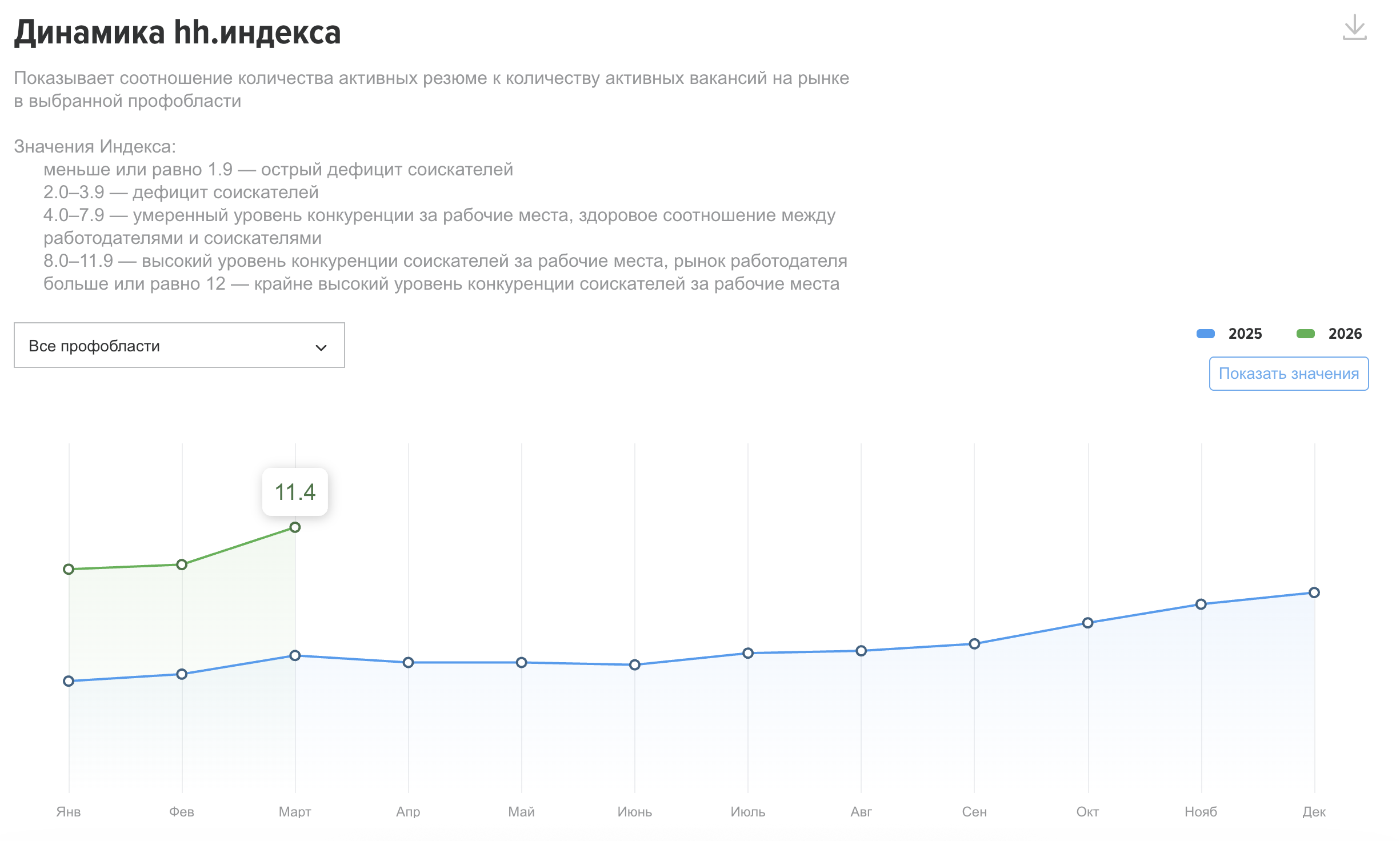
Task: Select the green March 2026 data point
Action: pos(295,527)
